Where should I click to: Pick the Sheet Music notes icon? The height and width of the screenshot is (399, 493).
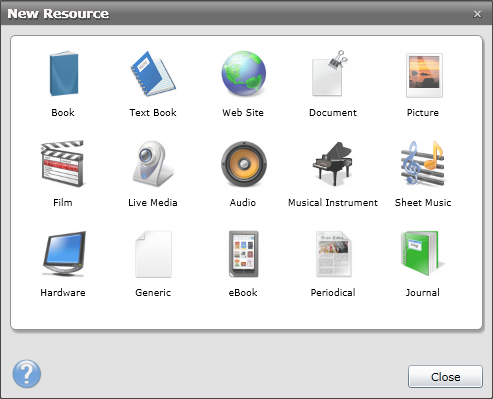tap(423, 164)
